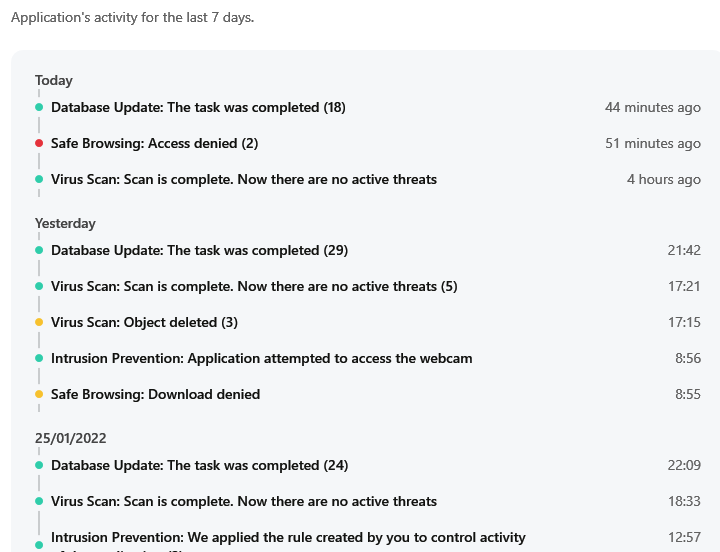Open the Safe Browsing: Download denied entry
Screen dimensions: 720x552
[155, 394]
